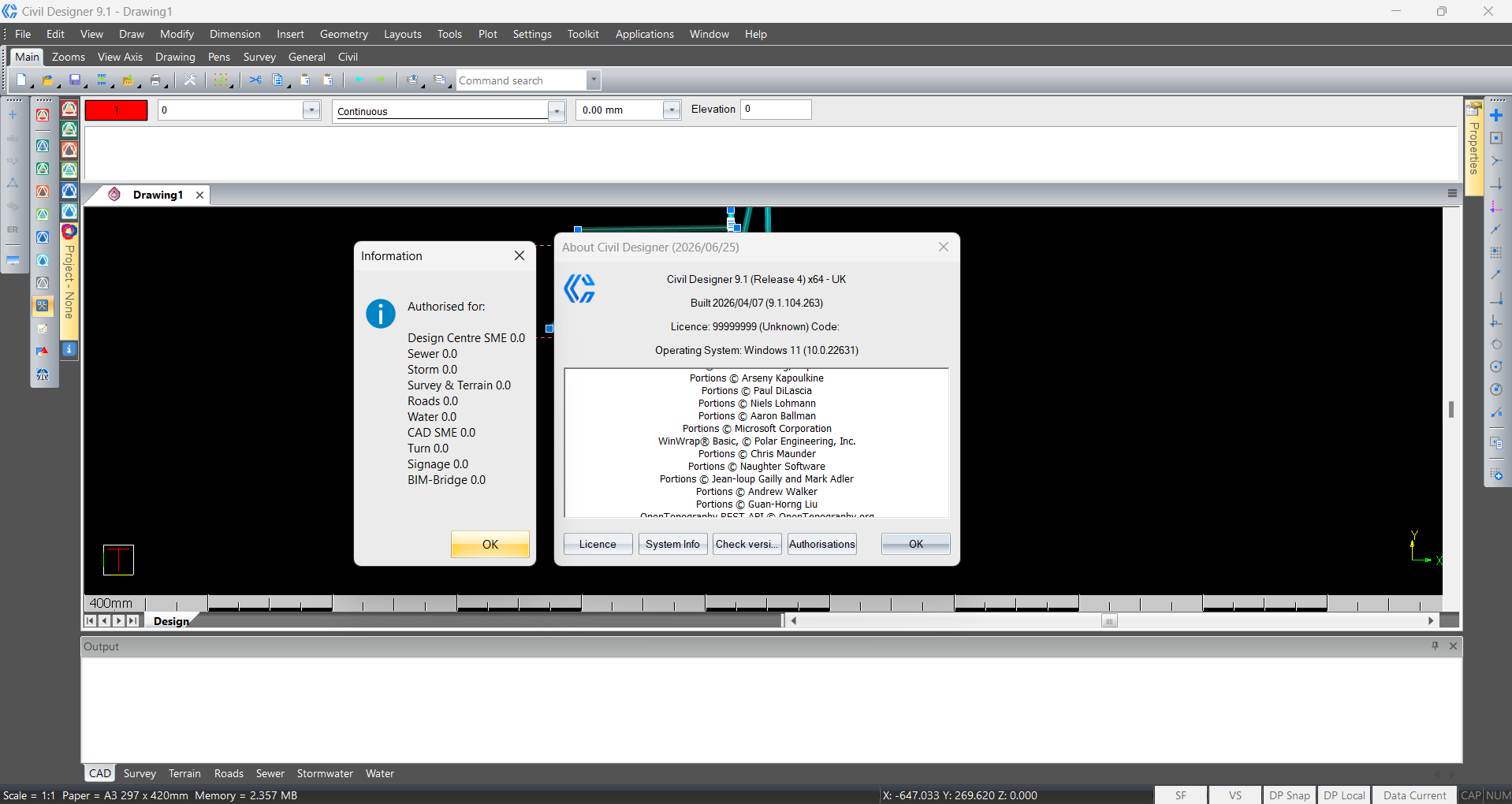Viewport: 1512px width, 804px height.
Task: Click the horizontal scrollbar thumb below drawing
Action: click(x=1109, y=620)
